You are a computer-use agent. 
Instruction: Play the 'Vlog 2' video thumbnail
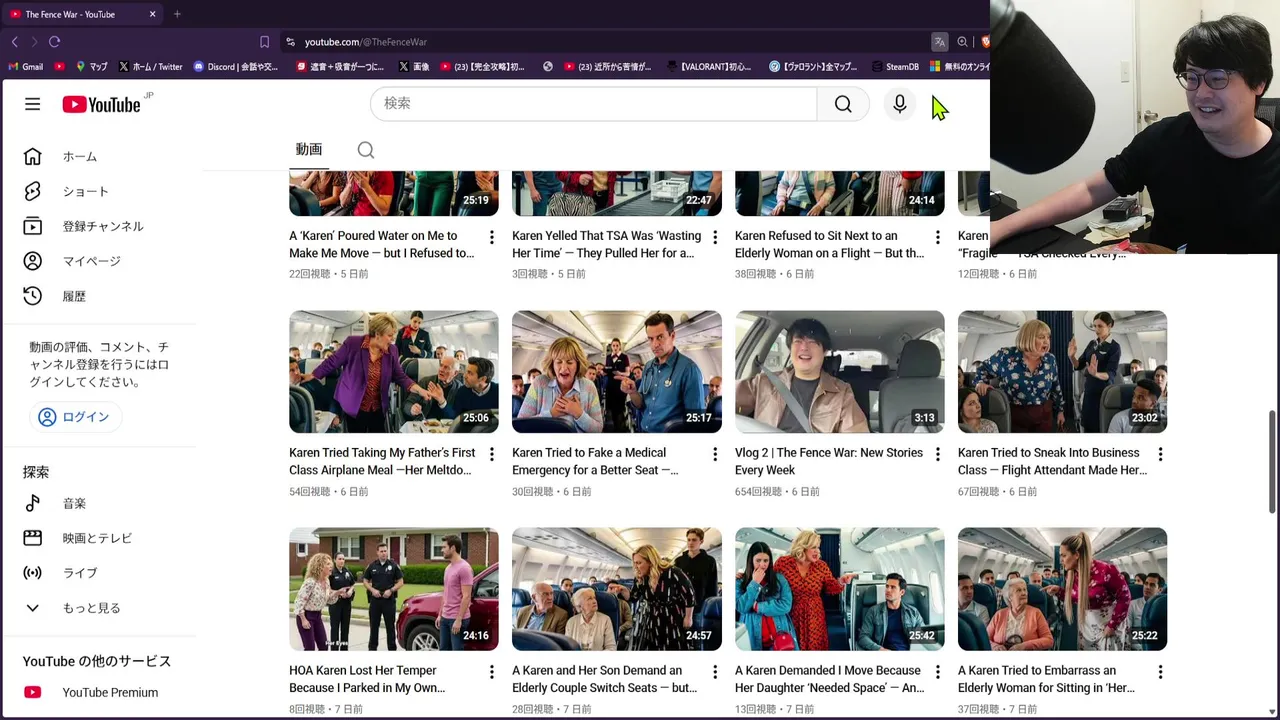pyautogui.click(x=840, y=372)
